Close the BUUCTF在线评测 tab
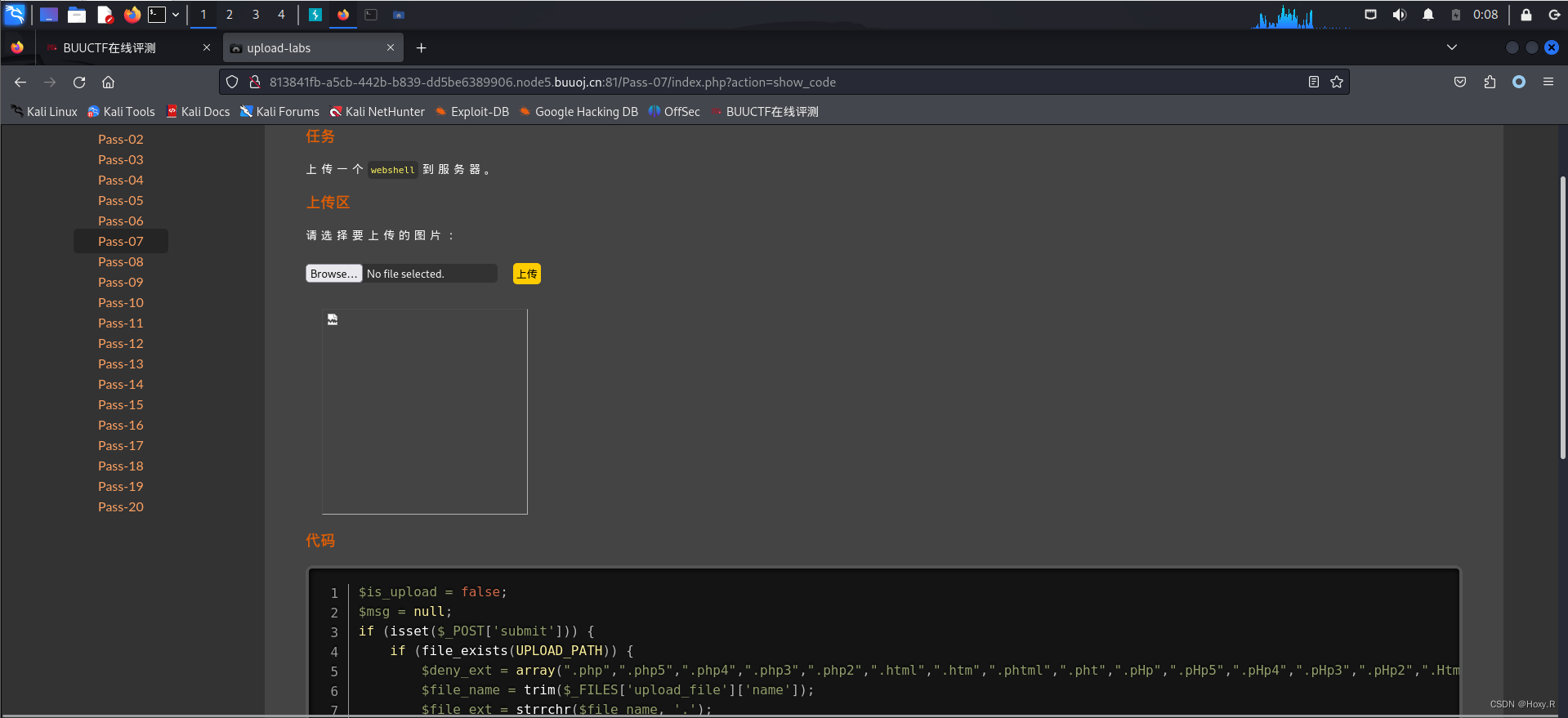Viewport: 1568px width, 718px height. [207, 47]
